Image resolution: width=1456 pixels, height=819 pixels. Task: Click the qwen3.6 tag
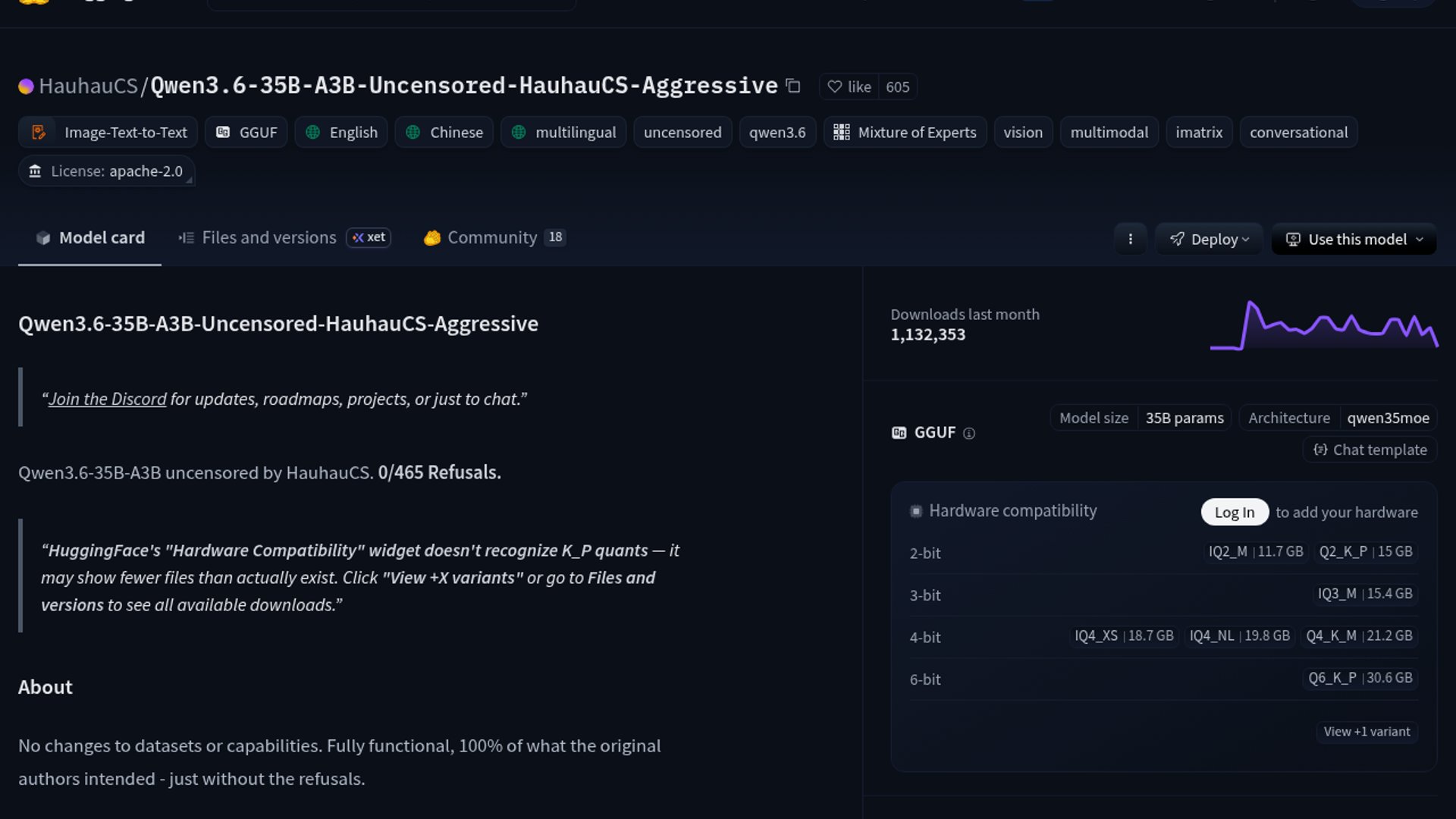click(777, 132)
